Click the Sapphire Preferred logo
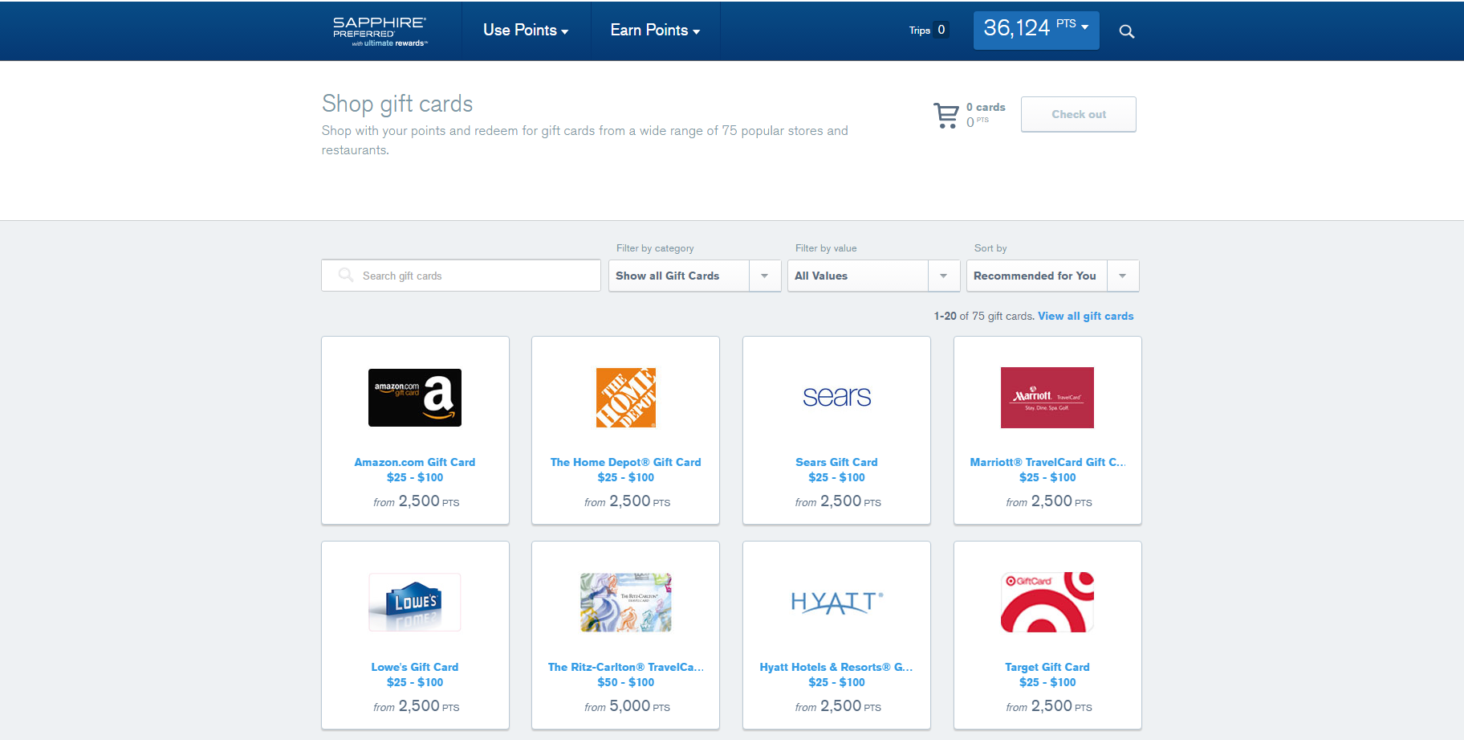The width and height of the screenshot is (1464, 740). pyautogui.click(x=381, y=31)
